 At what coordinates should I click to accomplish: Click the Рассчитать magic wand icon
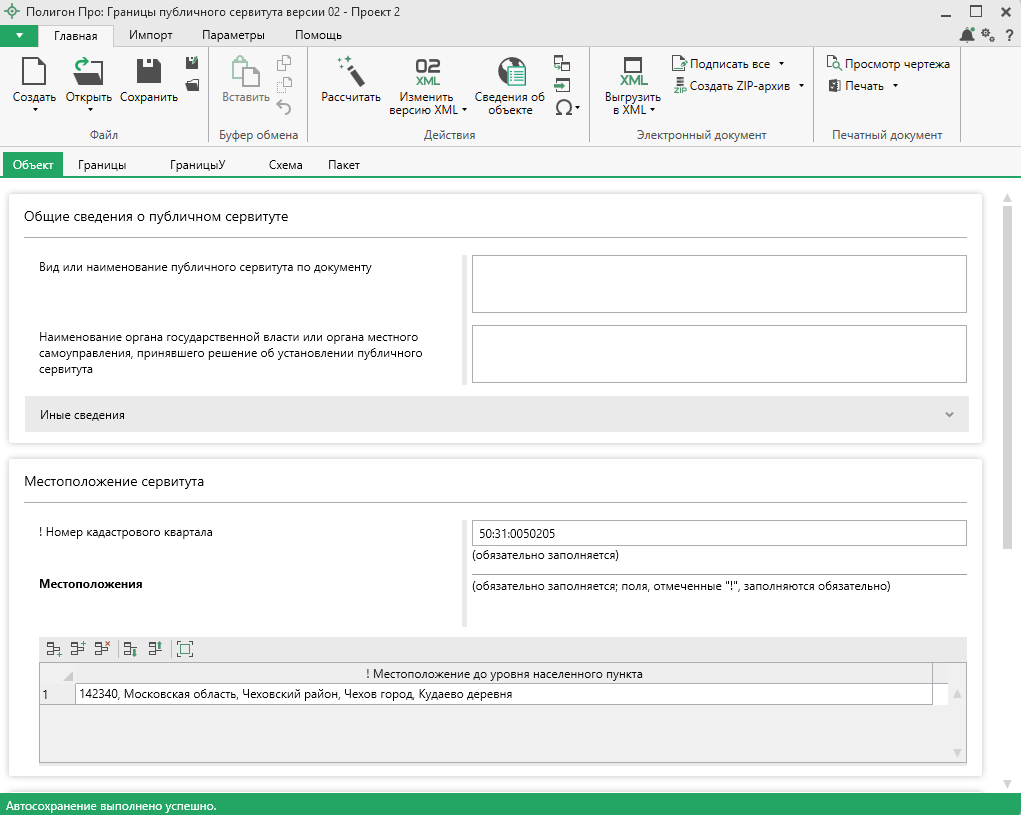pos(350,73)
